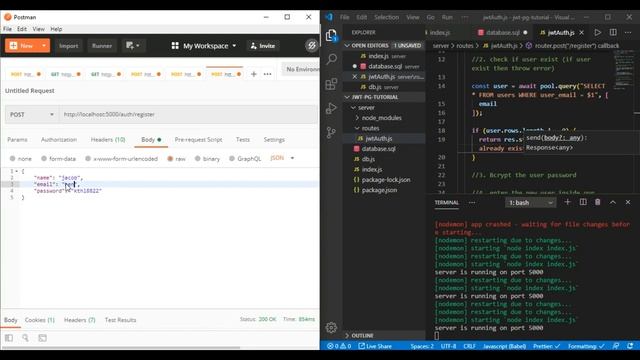Open the terminal bash selector dropdown
640x360 pixels.
530,202
